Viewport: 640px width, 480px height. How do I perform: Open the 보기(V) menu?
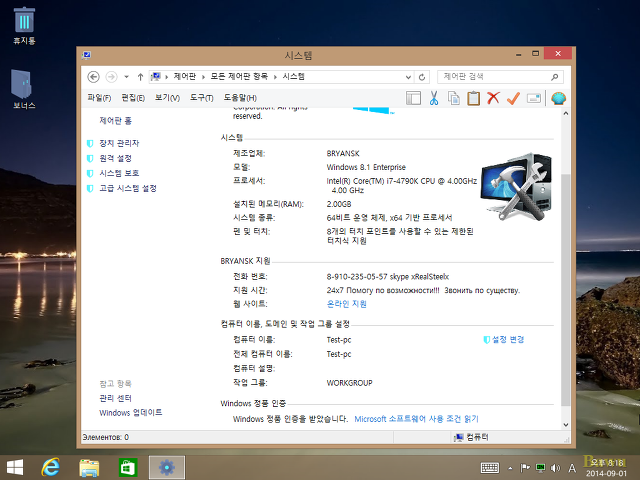coord(167,98)
